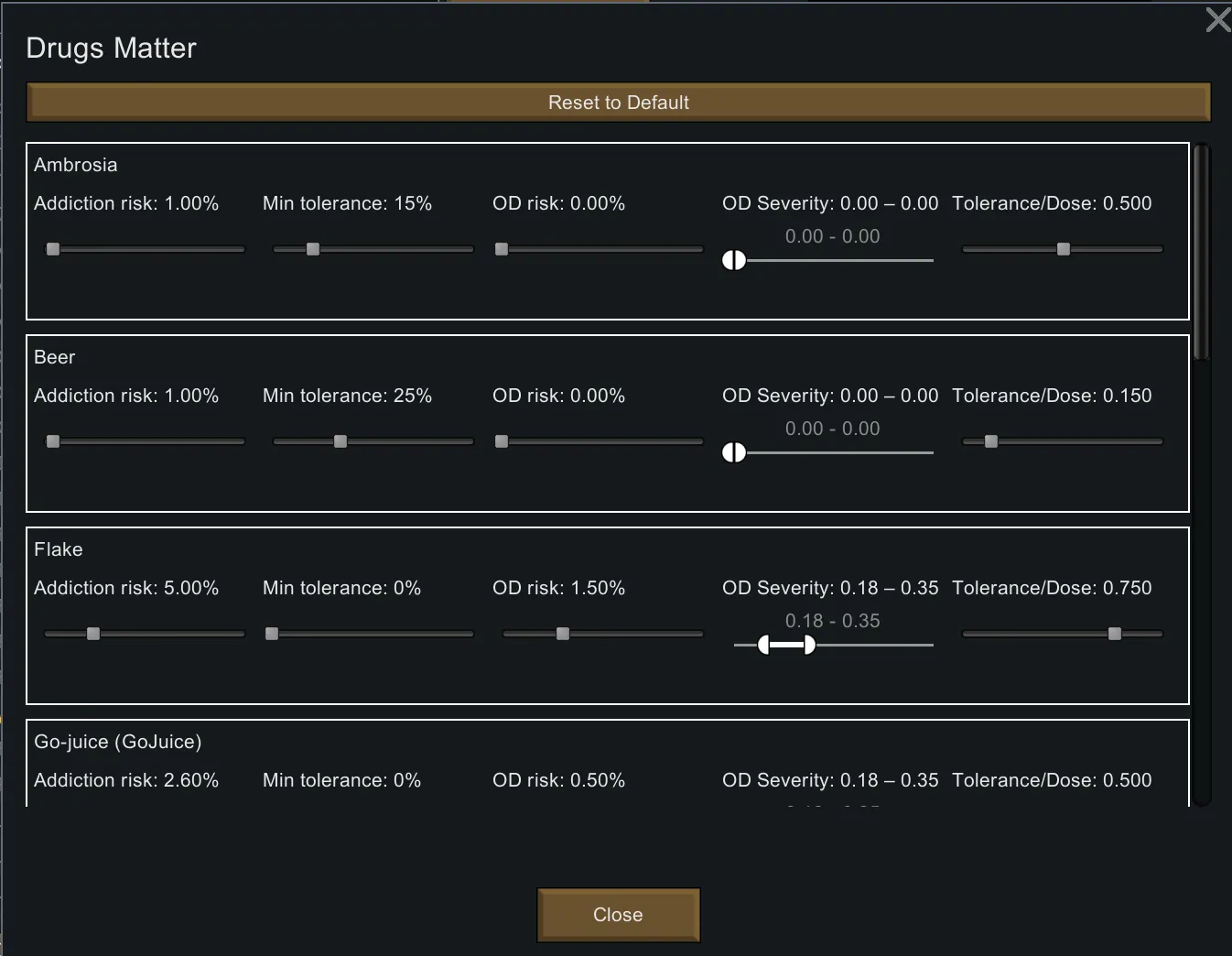Image resolution: width=1232 pixels, height=956 pixels.
Task: Click Beer Tolerance/Dose slider handle
Action: (991, 441)
